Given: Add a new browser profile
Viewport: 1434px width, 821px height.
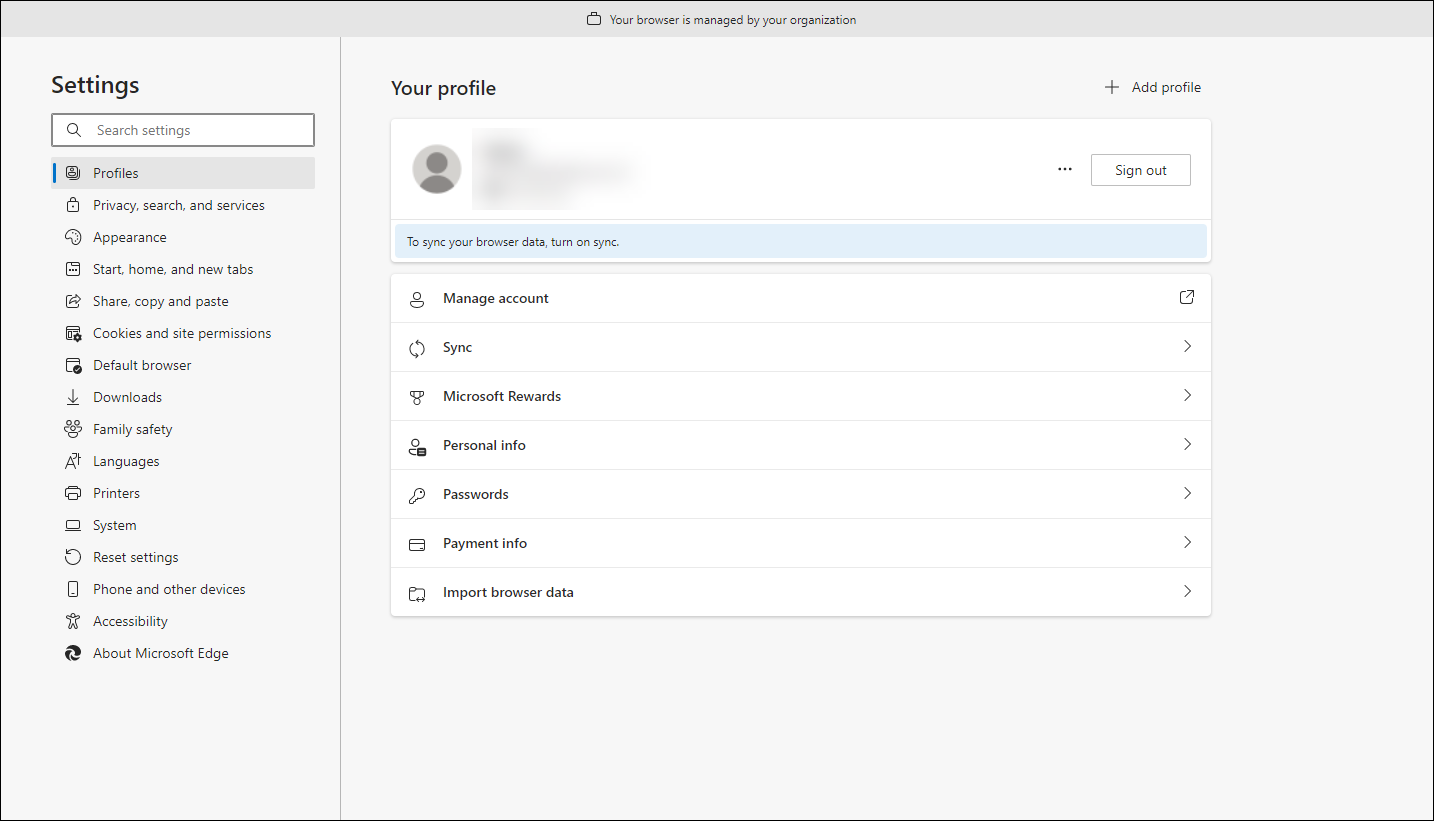Looking at the screenshot, I should [x=1152, y=87].
